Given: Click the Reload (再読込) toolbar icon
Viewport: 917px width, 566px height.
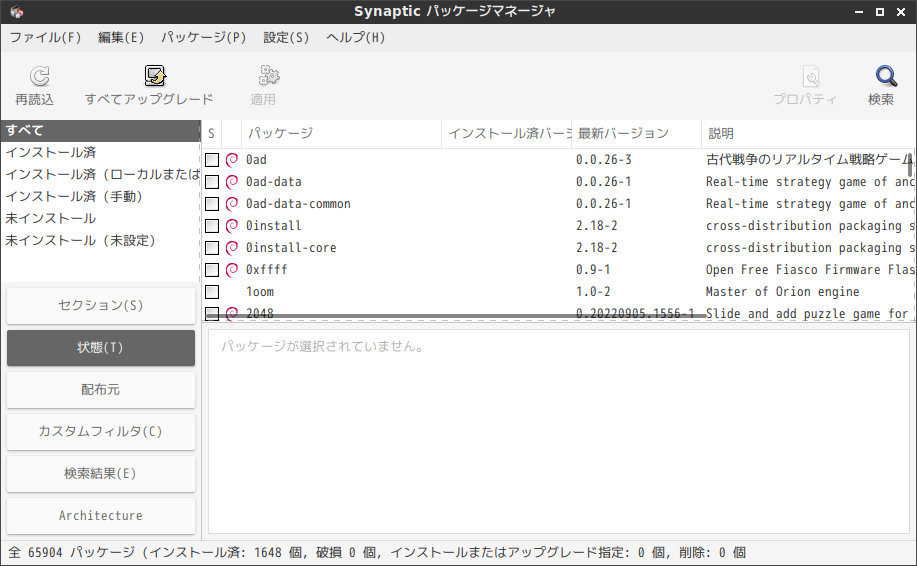Looking at the screenshot, I should [39, 76].
